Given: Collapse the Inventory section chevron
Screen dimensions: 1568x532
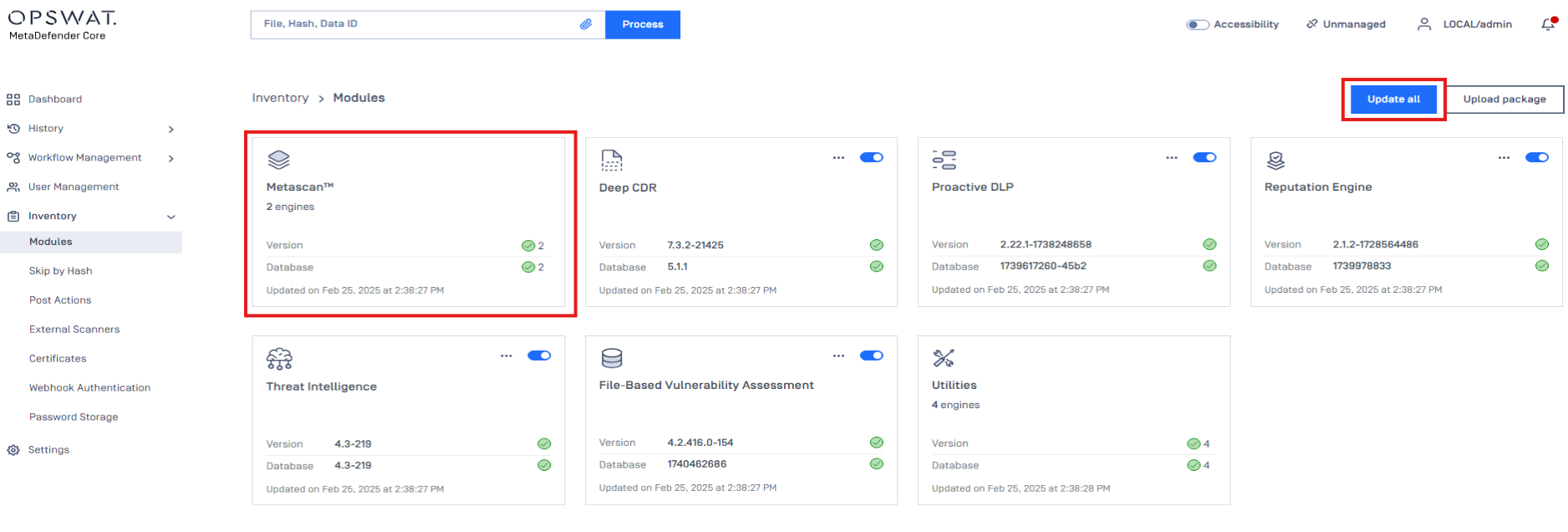Looking at the screenshot, I should tap(171, 217).
